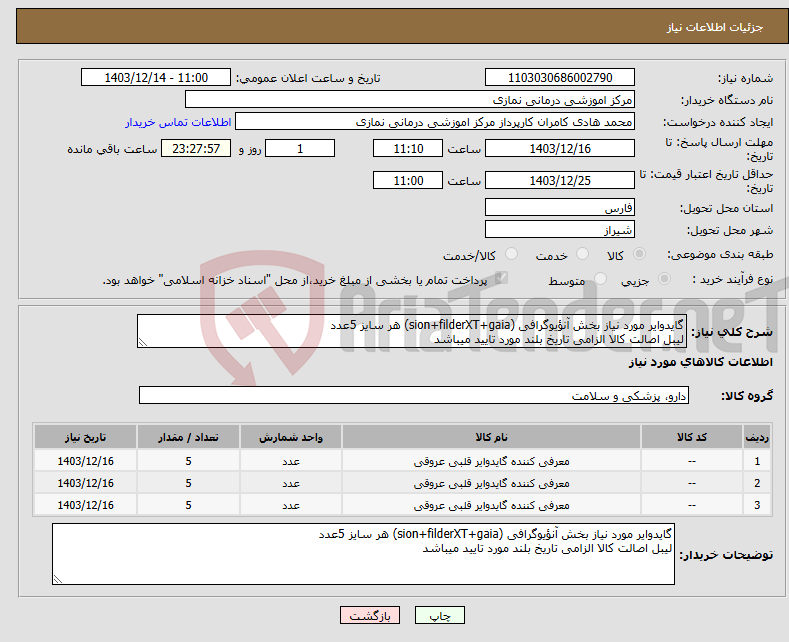Click the buyer notes text area

tap(363, 554)
